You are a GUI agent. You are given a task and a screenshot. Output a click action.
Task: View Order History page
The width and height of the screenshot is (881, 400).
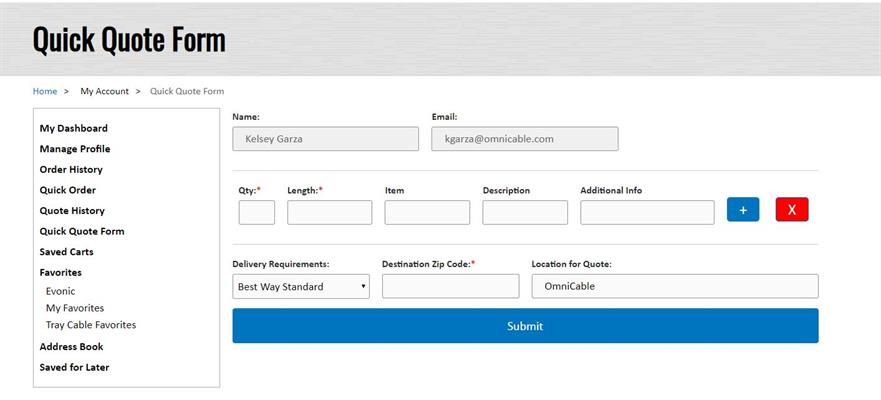coord(71,170)
